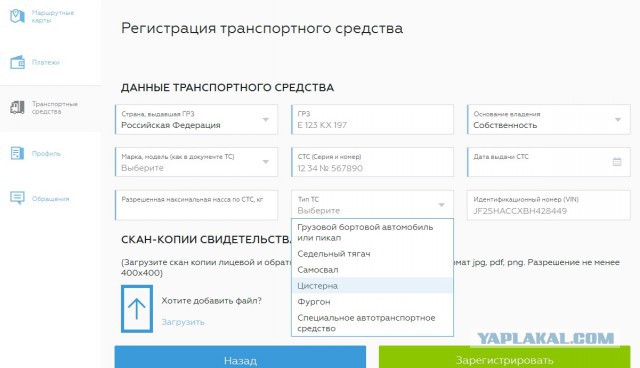Click the ГРЗ input field
Image resolution: width=640 pixels, height=368 pixels.
372,120
